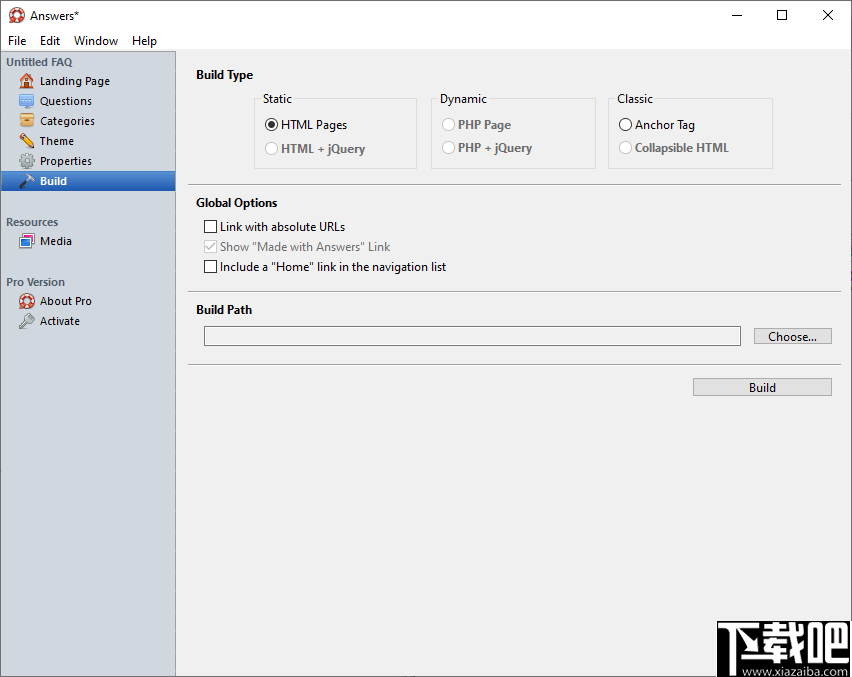Click the Build Type section heading
852x677 pixels.
point(224,75)
